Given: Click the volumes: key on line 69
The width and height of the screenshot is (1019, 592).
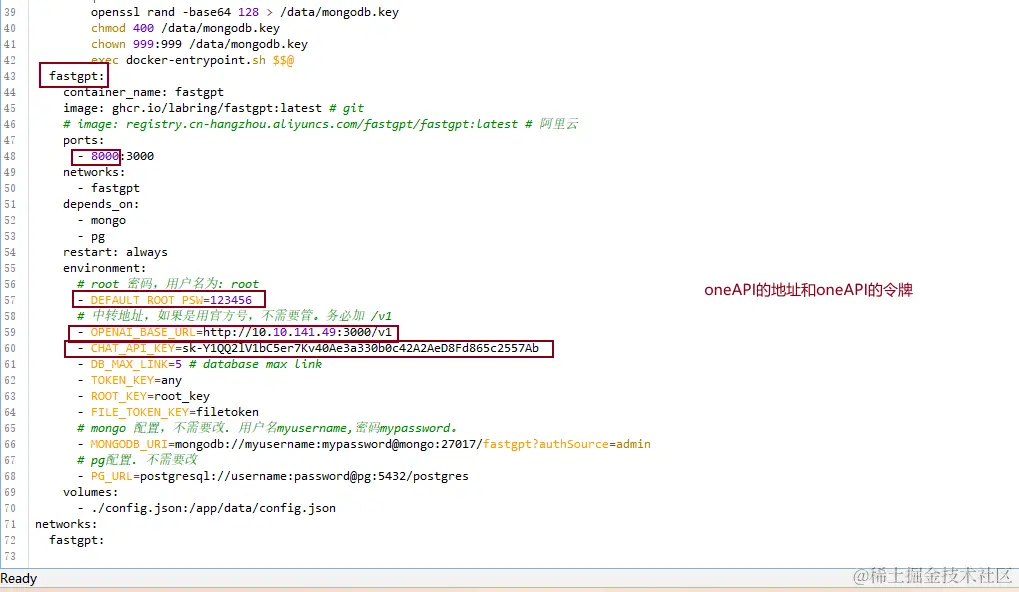Looking at the screenshot, I should 90,493.
